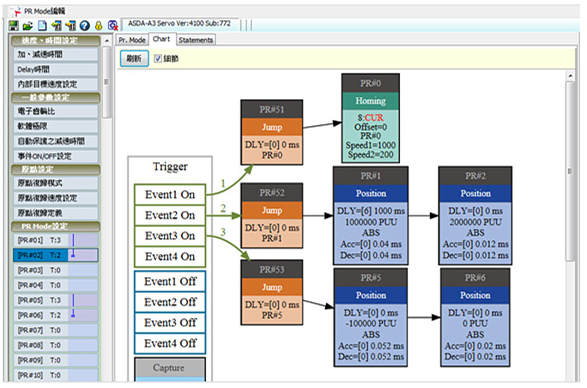Click the yellow padlock icon
587x388 pixels.
(98, 25)
